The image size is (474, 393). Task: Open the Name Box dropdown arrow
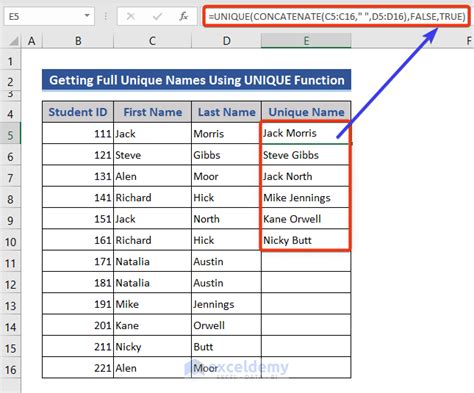[x=87, y=16]
